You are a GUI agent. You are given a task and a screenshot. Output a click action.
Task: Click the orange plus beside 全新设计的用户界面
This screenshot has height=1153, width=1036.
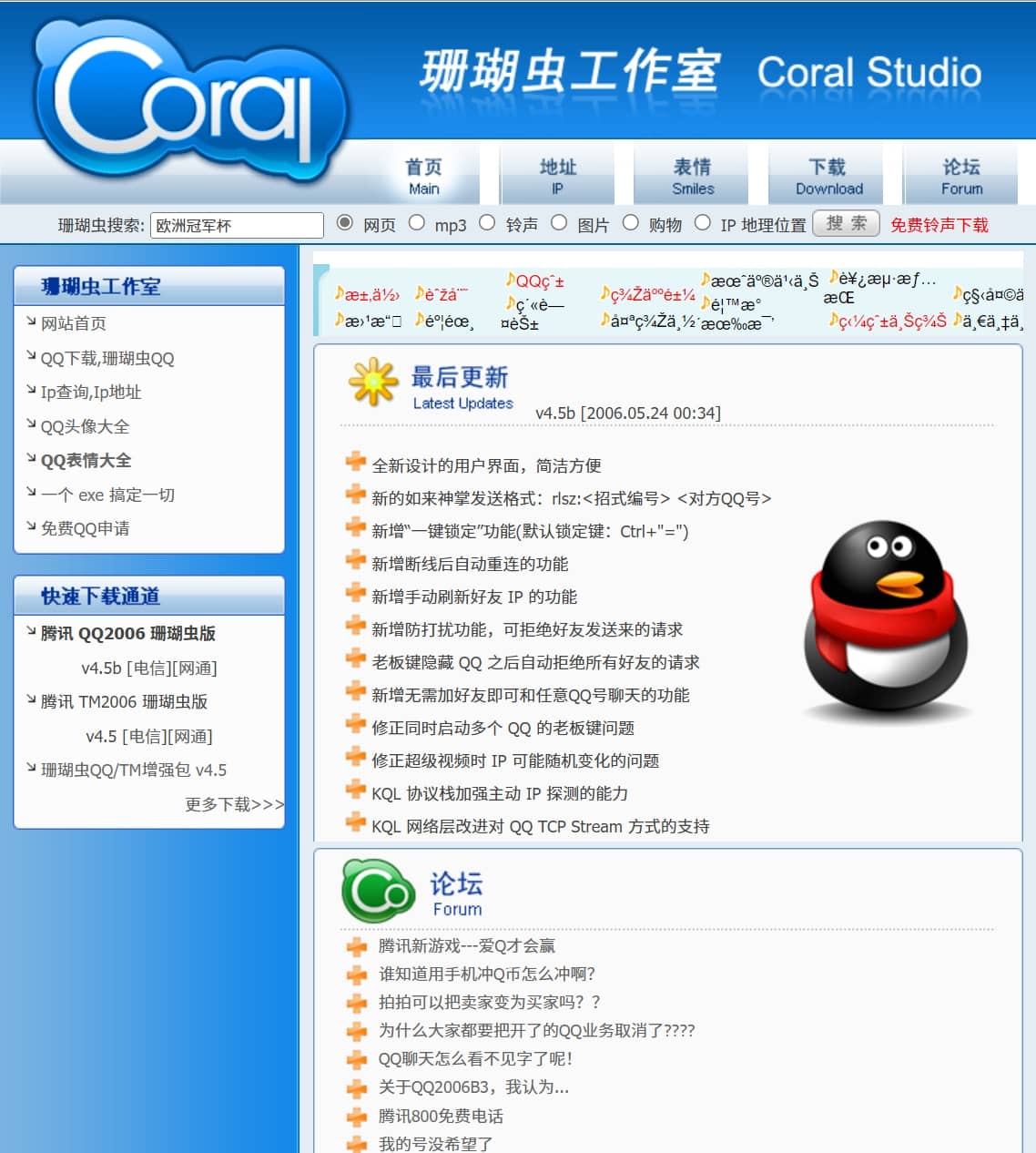point(356,463)
